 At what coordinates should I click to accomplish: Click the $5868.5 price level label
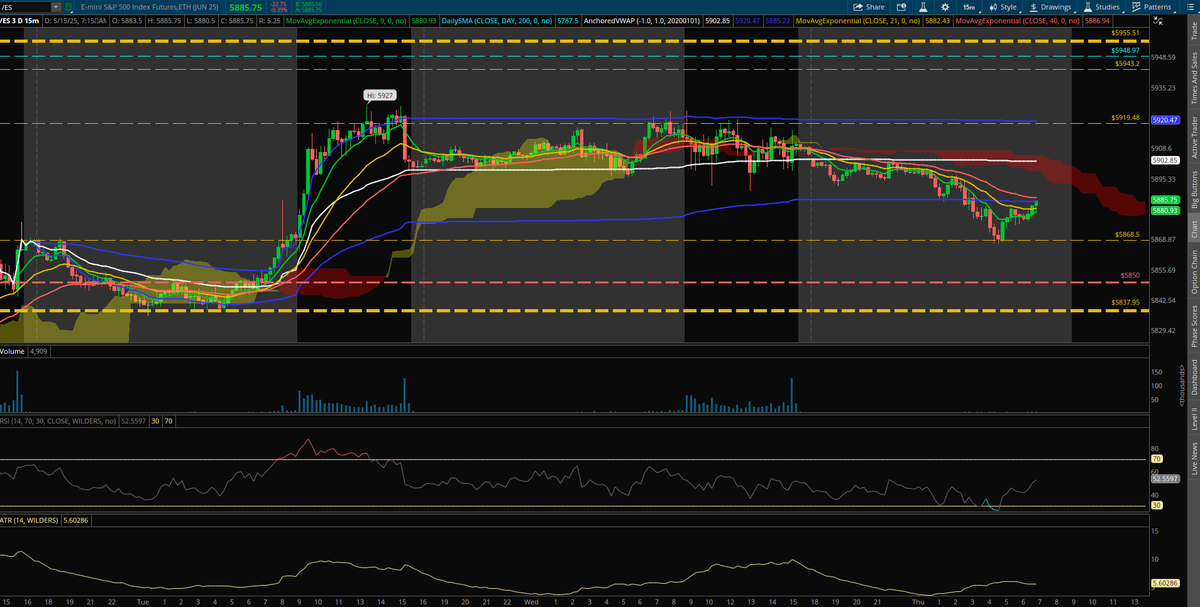[1127, 234]
